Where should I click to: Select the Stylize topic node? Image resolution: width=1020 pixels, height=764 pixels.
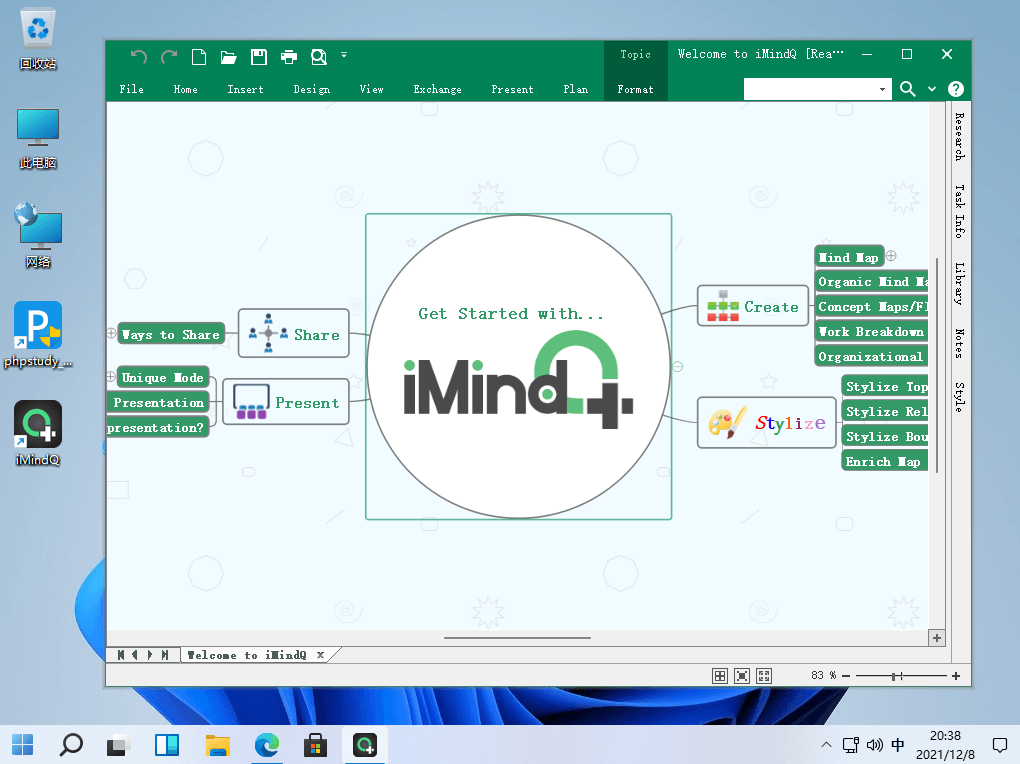[x=766, y=423]
